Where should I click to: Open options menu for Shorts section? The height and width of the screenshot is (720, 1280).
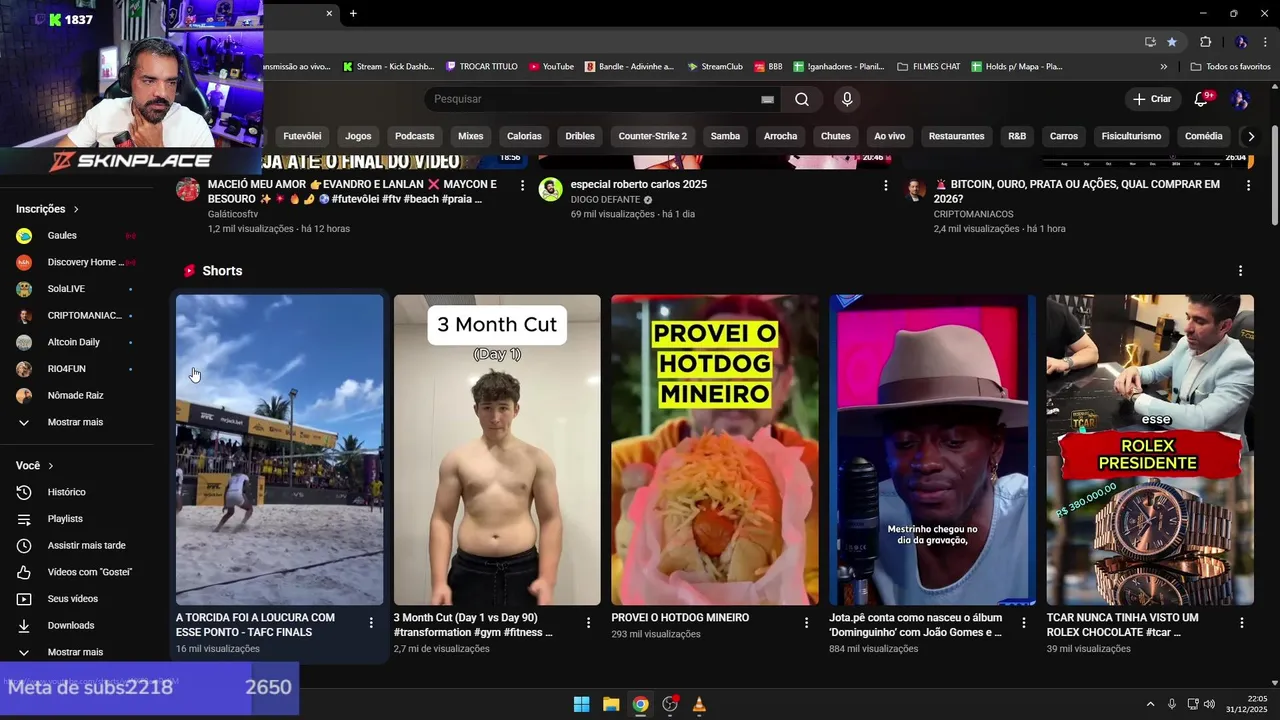pos(1240,271)
